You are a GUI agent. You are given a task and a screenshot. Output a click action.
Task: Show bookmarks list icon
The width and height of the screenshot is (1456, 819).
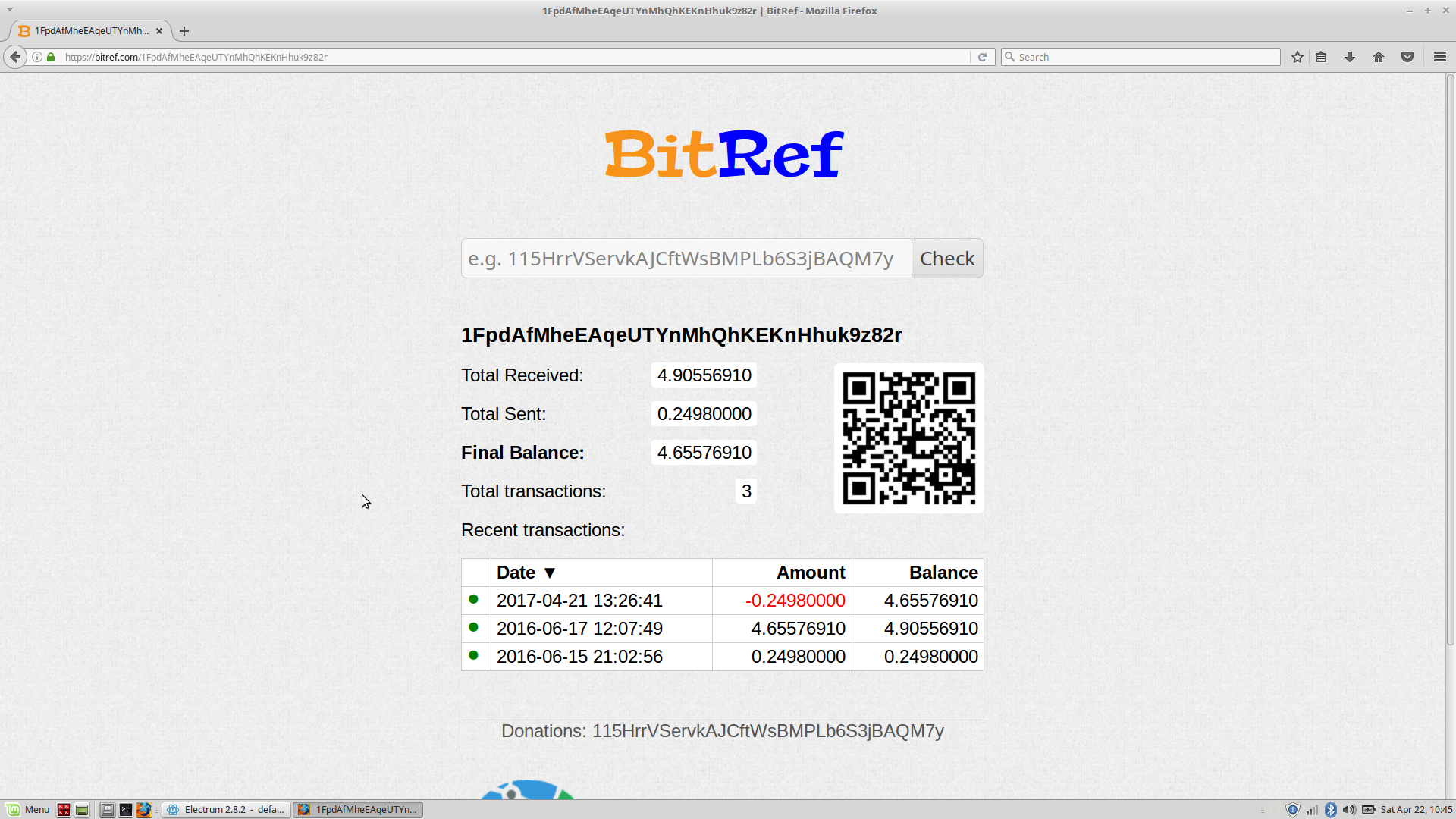1321,57
